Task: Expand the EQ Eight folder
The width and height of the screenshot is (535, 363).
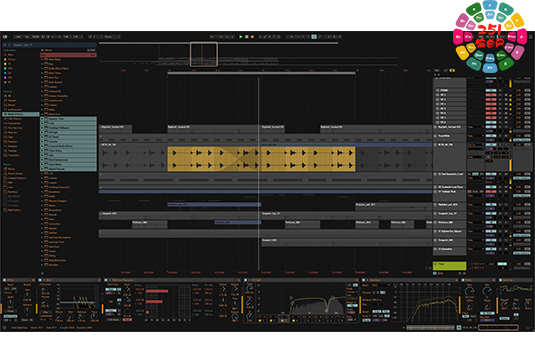Action: 42,132
